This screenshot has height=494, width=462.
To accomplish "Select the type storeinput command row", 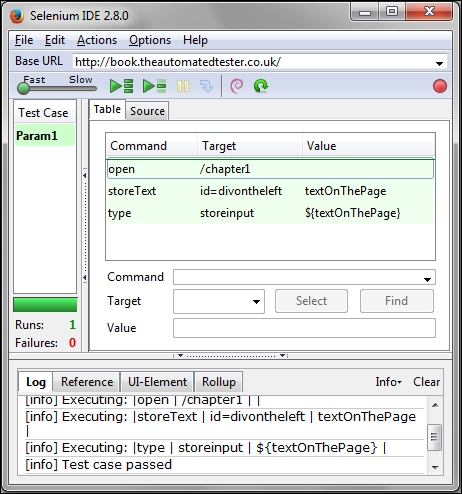I will (x=270, y=213).
